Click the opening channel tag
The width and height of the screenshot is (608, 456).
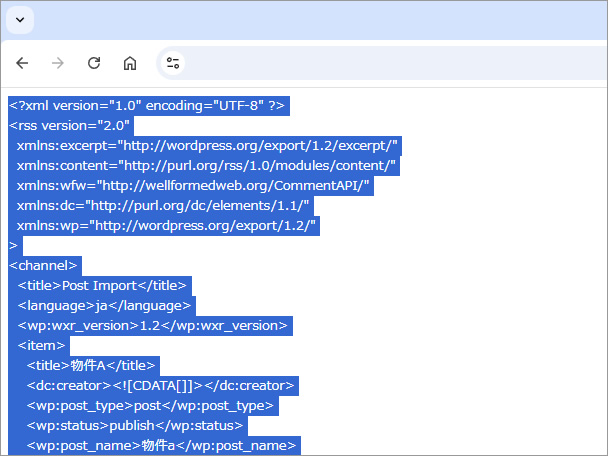point(43,266)
